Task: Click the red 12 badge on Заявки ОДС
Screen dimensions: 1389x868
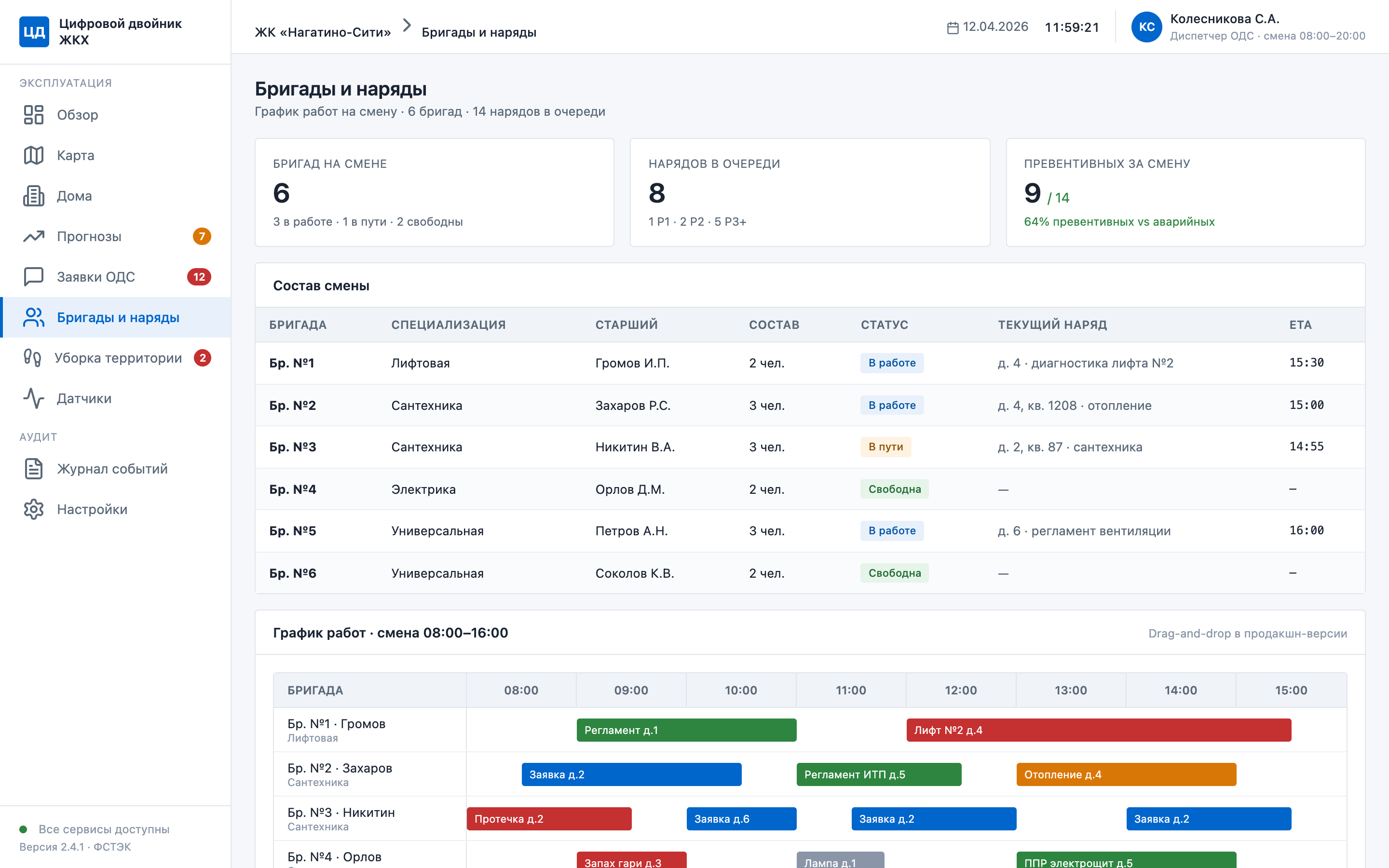Action: 199,277
